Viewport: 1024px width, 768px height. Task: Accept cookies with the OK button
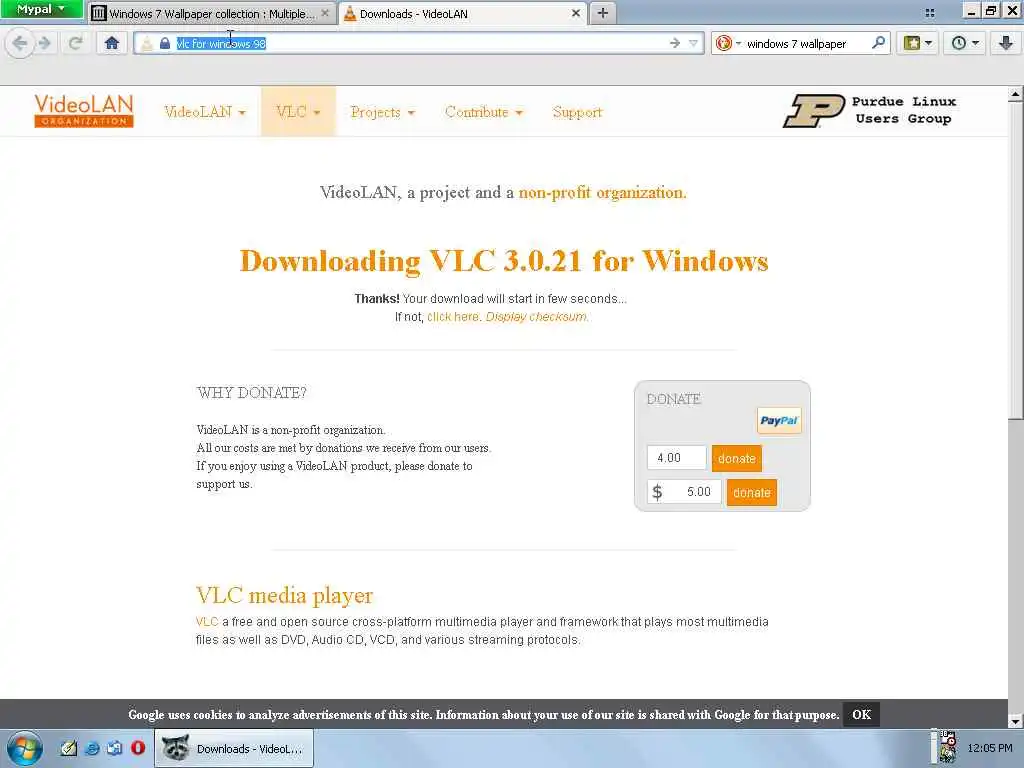pyautogui.click(x=861, y=714)
